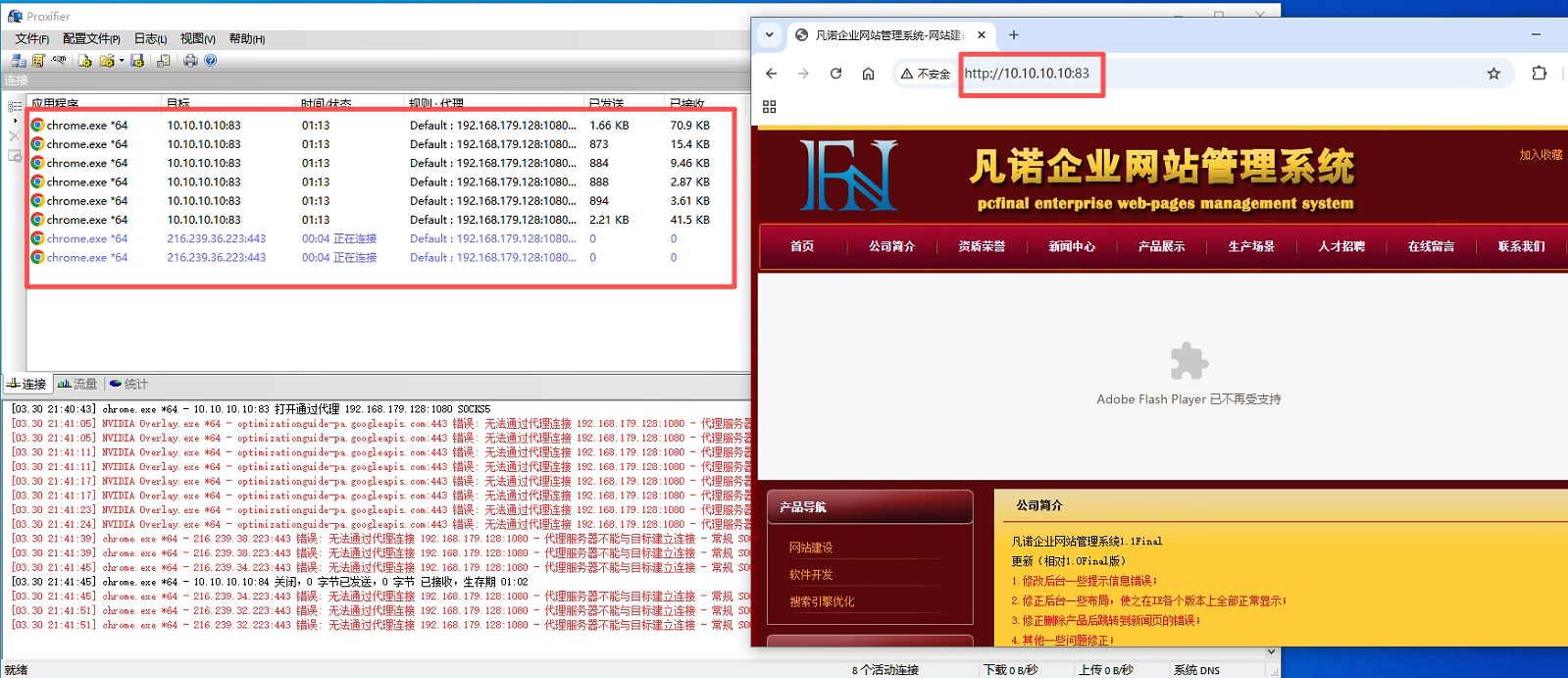Click the 加入收藏 link
The width and height of the screenshot is (1568, 678).
(1541, 155)
